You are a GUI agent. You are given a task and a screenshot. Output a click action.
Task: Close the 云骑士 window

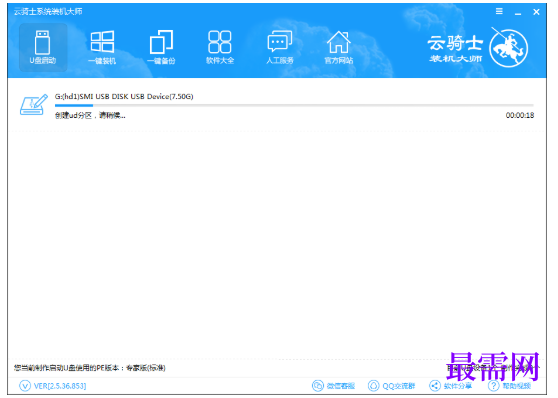(536, 12)
